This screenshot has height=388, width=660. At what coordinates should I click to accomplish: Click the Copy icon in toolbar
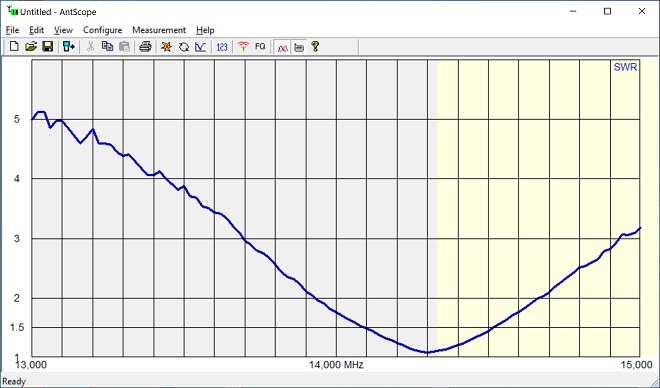click(x=107, y=47)
